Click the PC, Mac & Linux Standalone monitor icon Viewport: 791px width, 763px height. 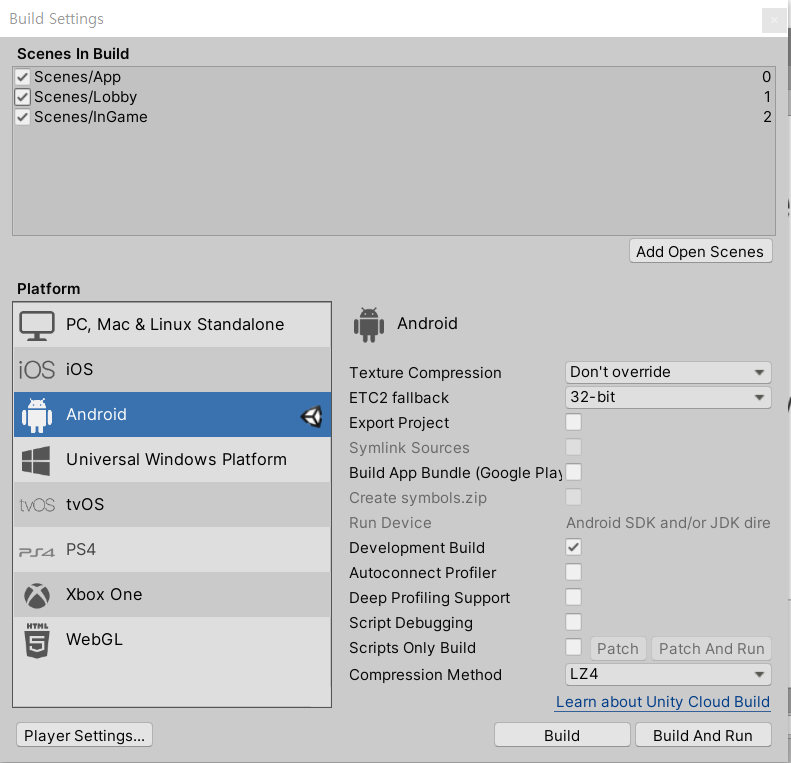coord(37,325)
